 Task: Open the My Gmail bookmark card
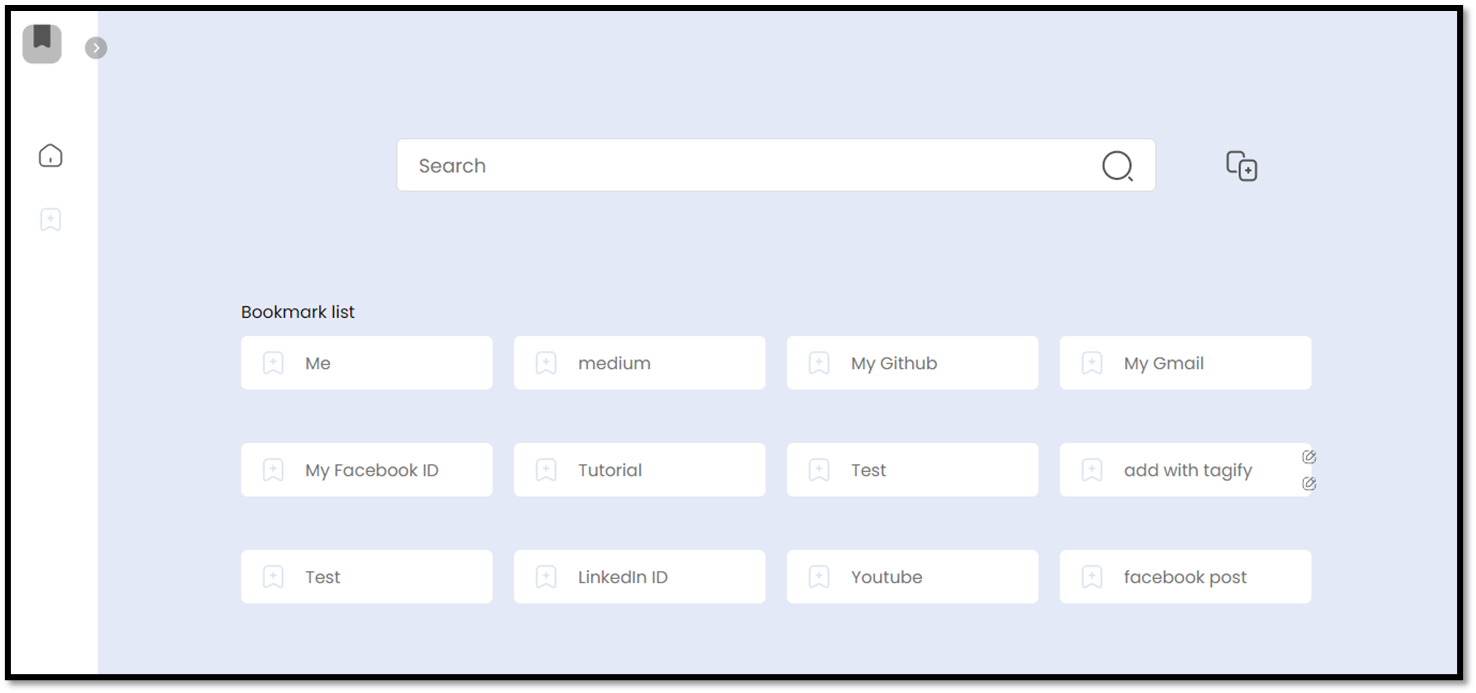coord(1186,363)
